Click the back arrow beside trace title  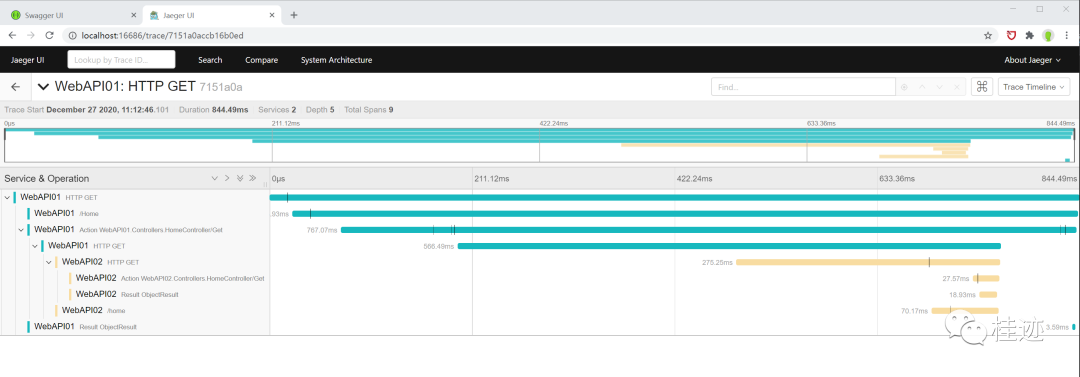[16, 87]
